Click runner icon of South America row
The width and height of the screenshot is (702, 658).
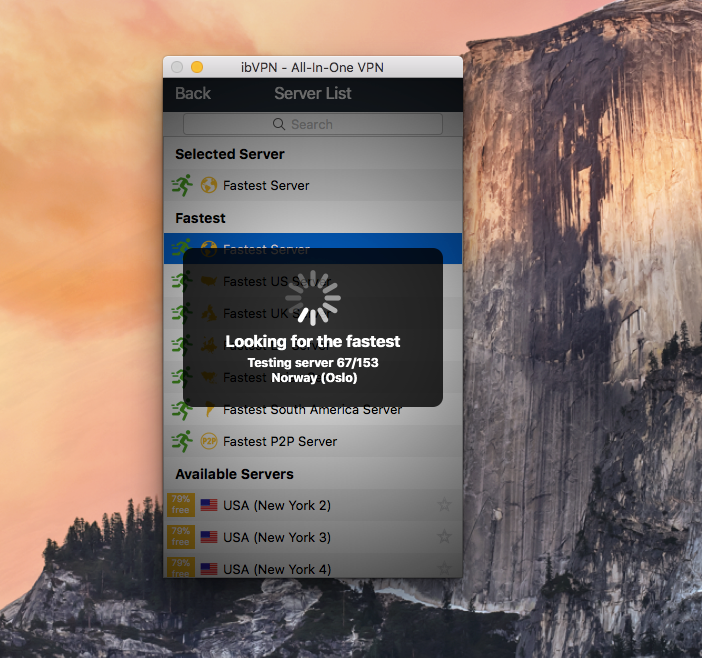[x=182, y=410]
